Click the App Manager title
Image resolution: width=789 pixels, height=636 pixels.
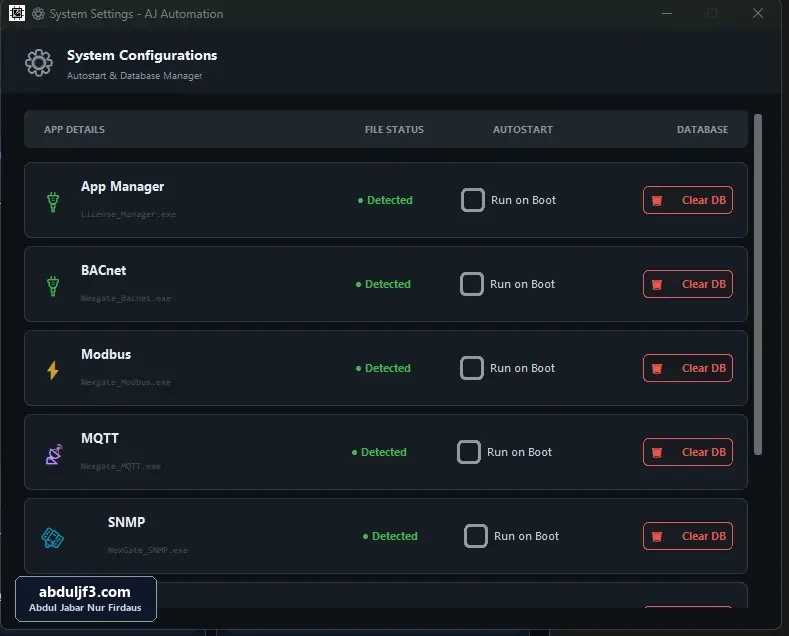coord(122,187)
